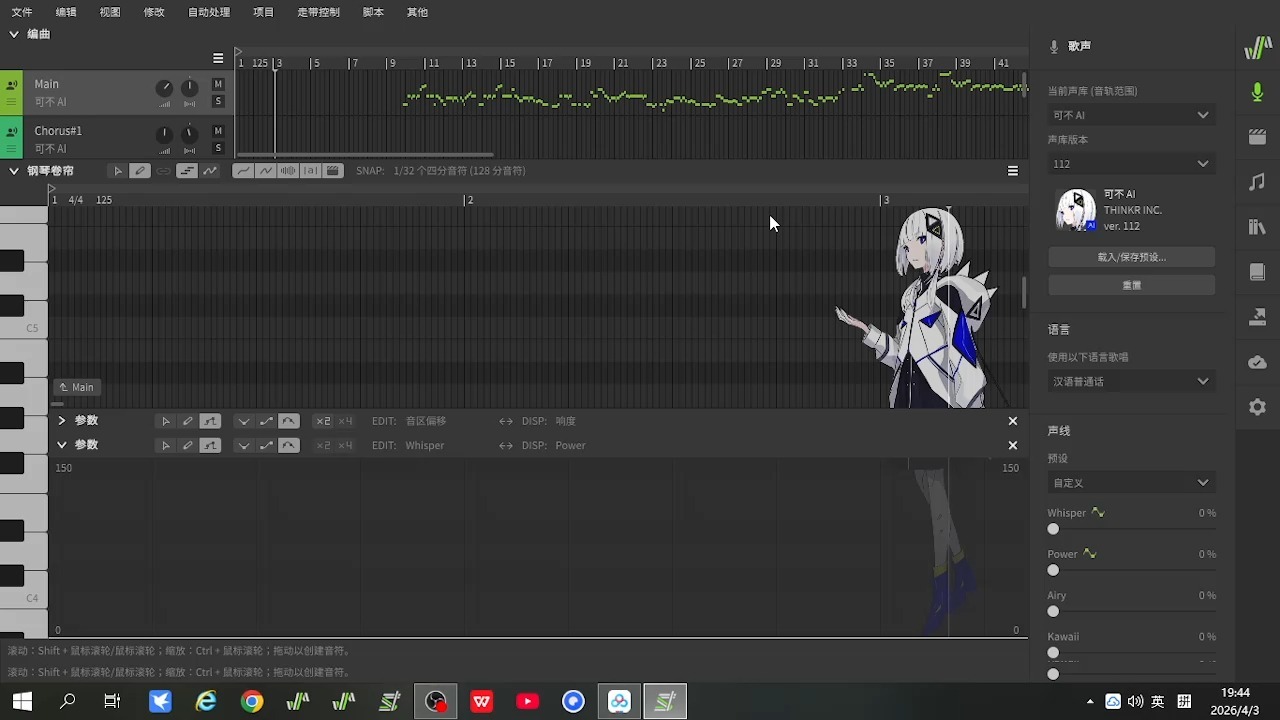This screenshot has height=720, width=1280.
Task: Solo the Main track
Action: tap(218, 101)
